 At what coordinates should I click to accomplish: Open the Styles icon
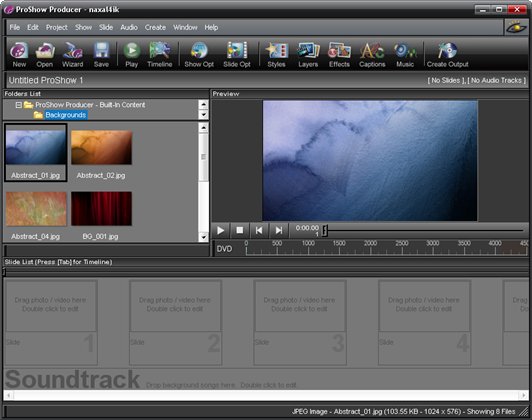[277, 54]
